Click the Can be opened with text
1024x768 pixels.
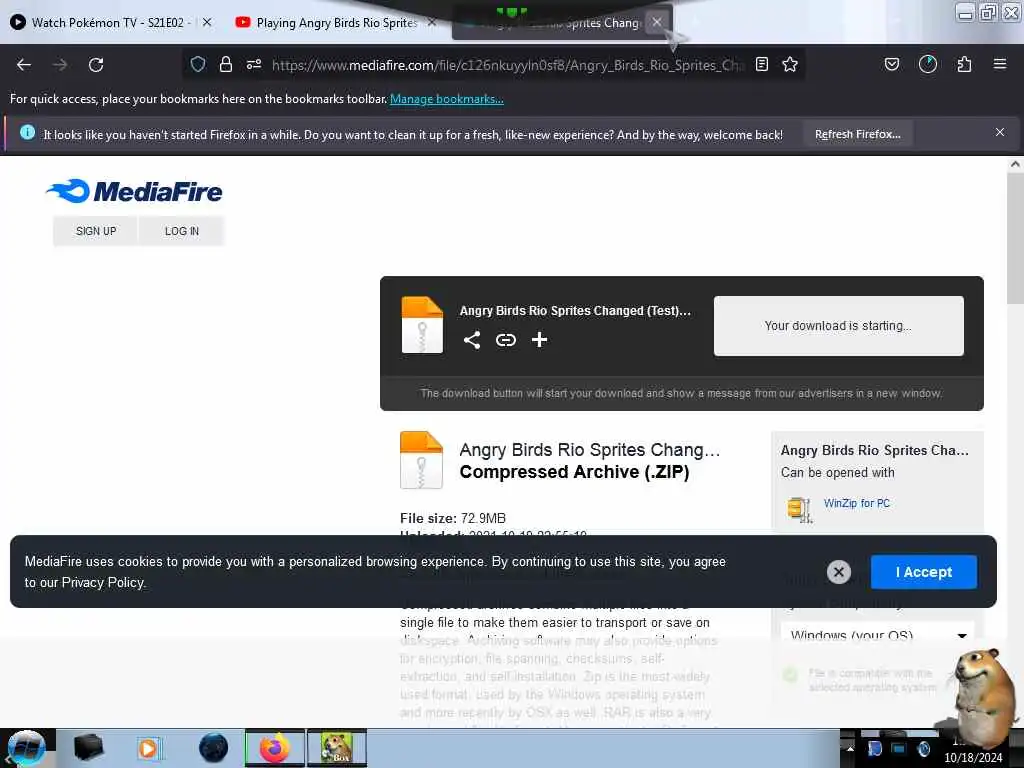point(837,472)
